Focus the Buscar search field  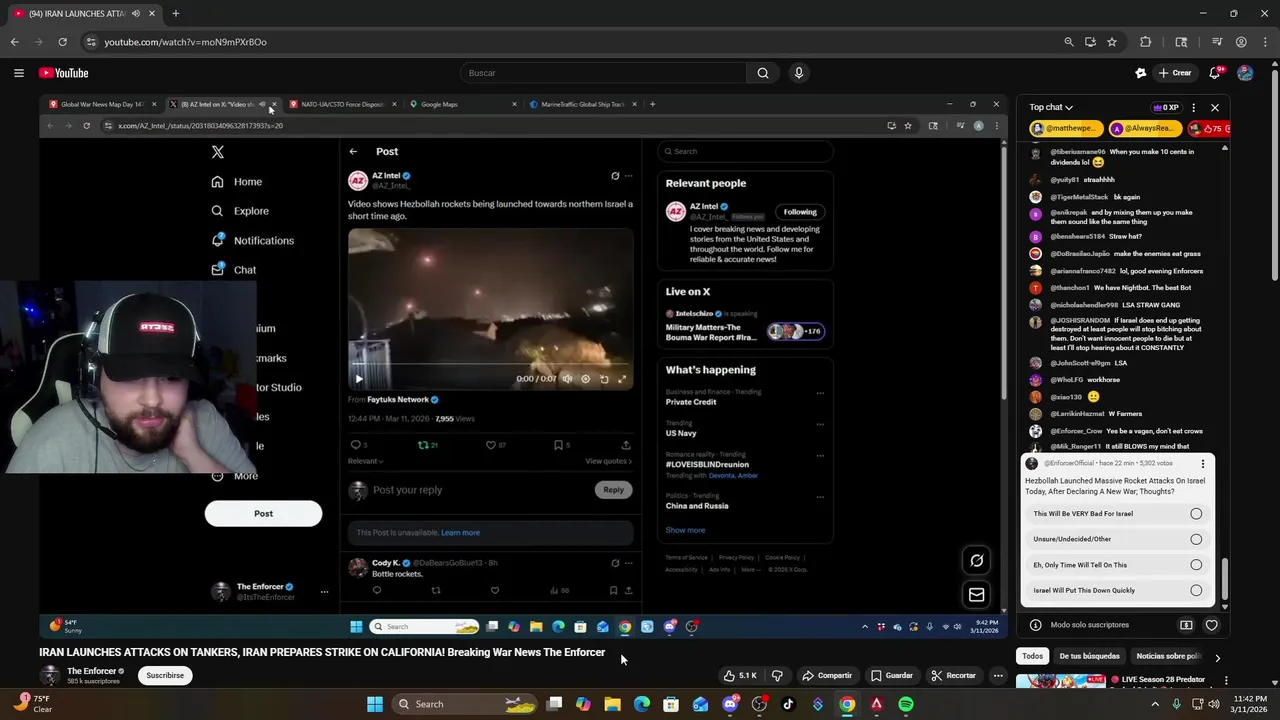click(x=603, y=73)
